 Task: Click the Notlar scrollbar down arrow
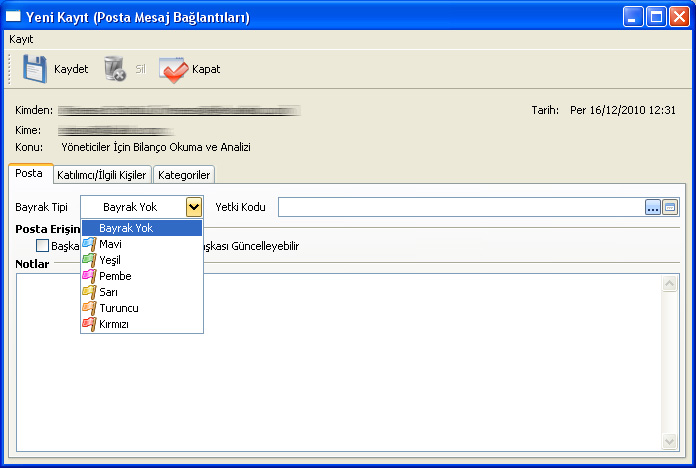pyautogui.click(x=670, y=441)
